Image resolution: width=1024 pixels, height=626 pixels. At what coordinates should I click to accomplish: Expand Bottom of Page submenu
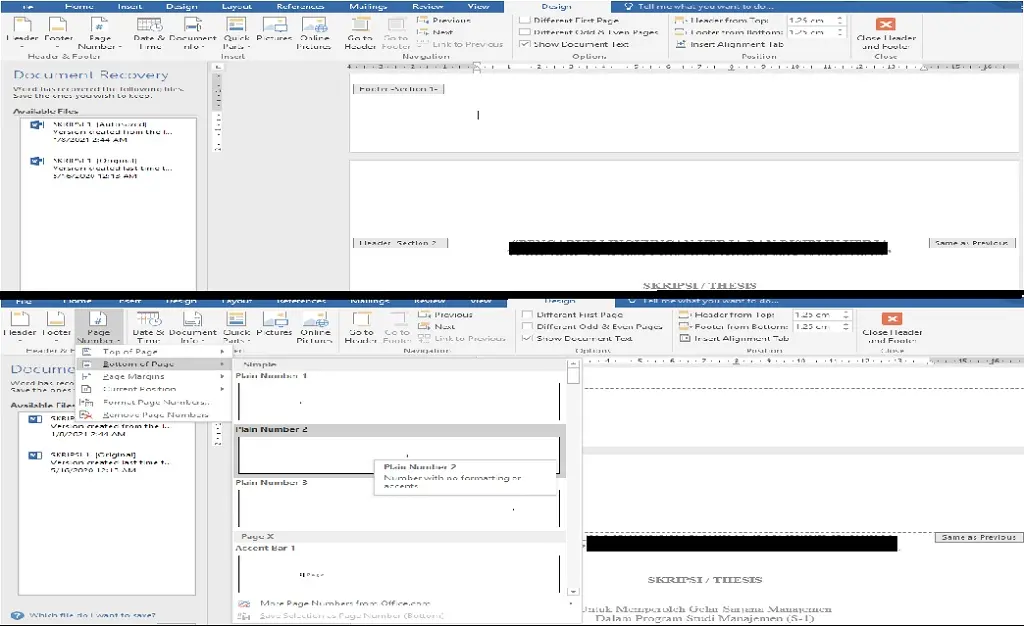tap(153, 364)
